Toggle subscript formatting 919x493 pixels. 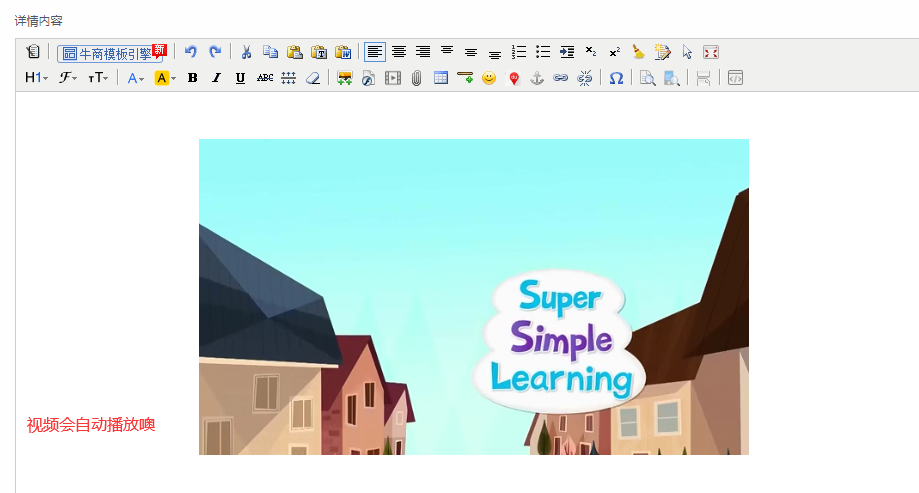point(591,52)
